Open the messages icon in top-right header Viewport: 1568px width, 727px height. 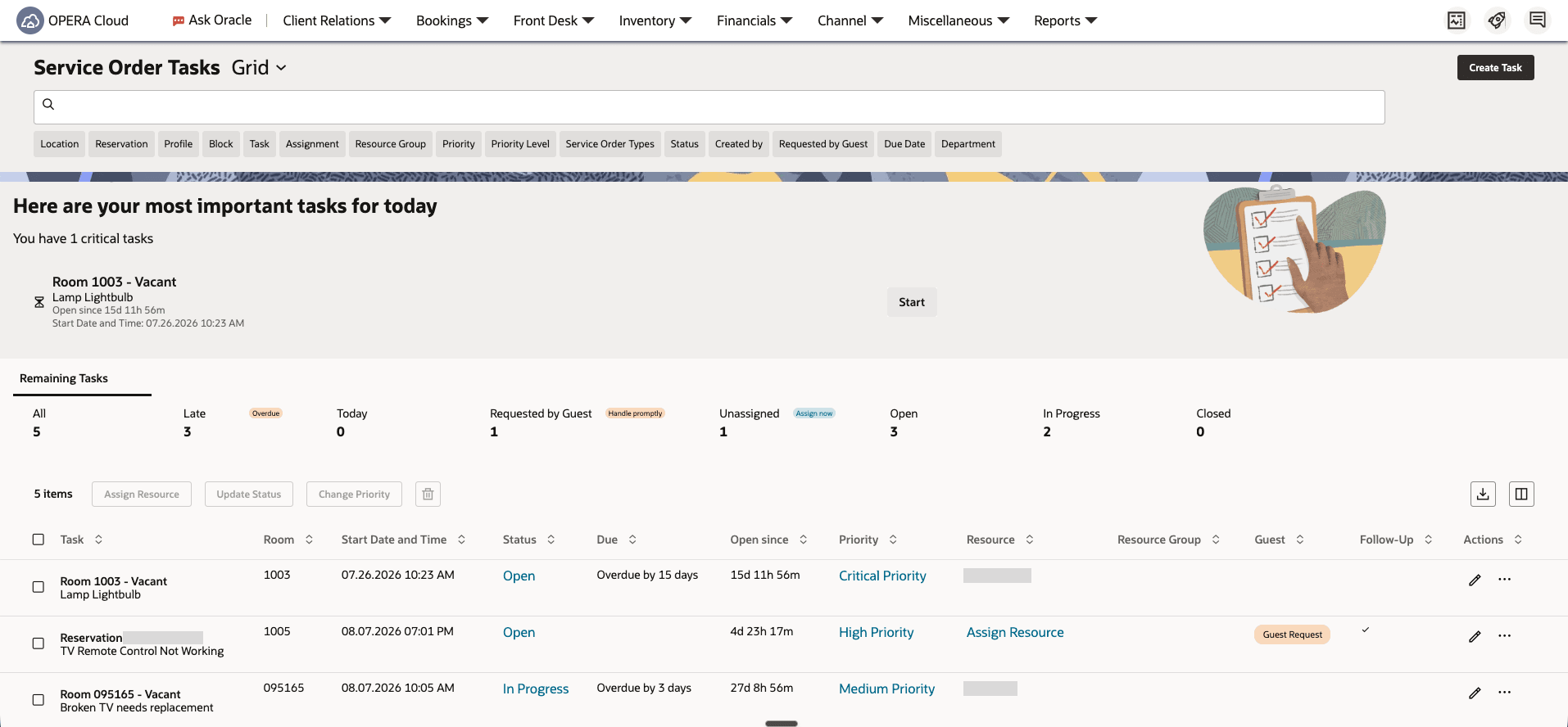pyautogui.click(x=1538, y=20)
